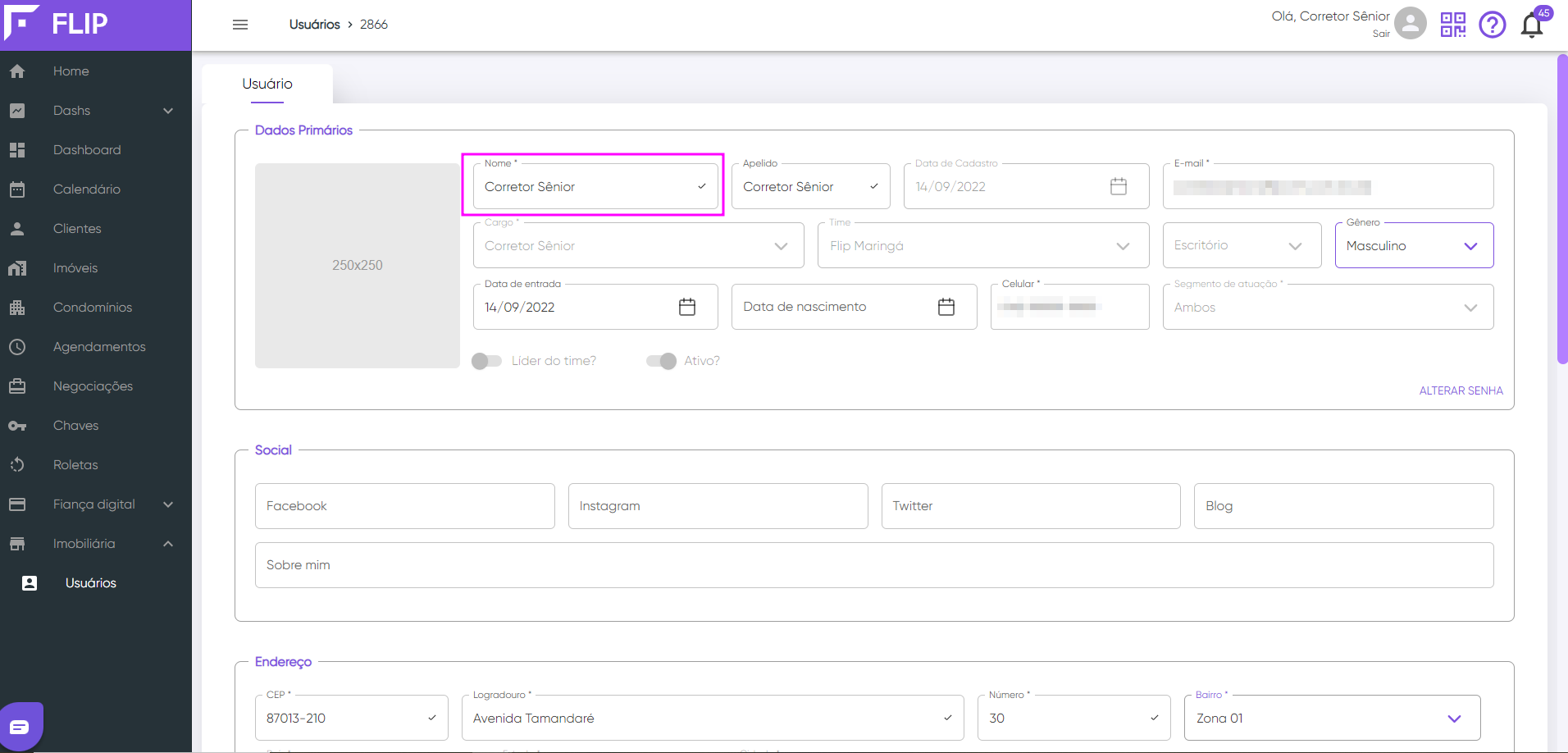Click the Facebook input field
1568x753 pixels.
point(405,506)
